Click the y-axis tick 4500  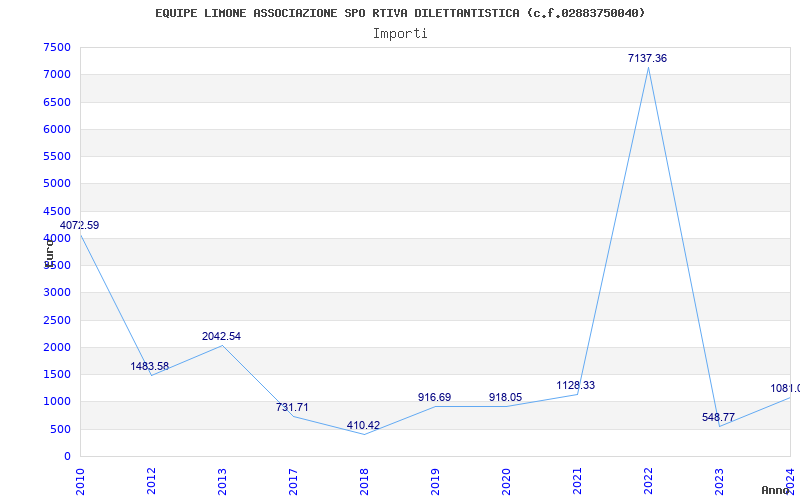pyautogui.click(x=57, y=211)
